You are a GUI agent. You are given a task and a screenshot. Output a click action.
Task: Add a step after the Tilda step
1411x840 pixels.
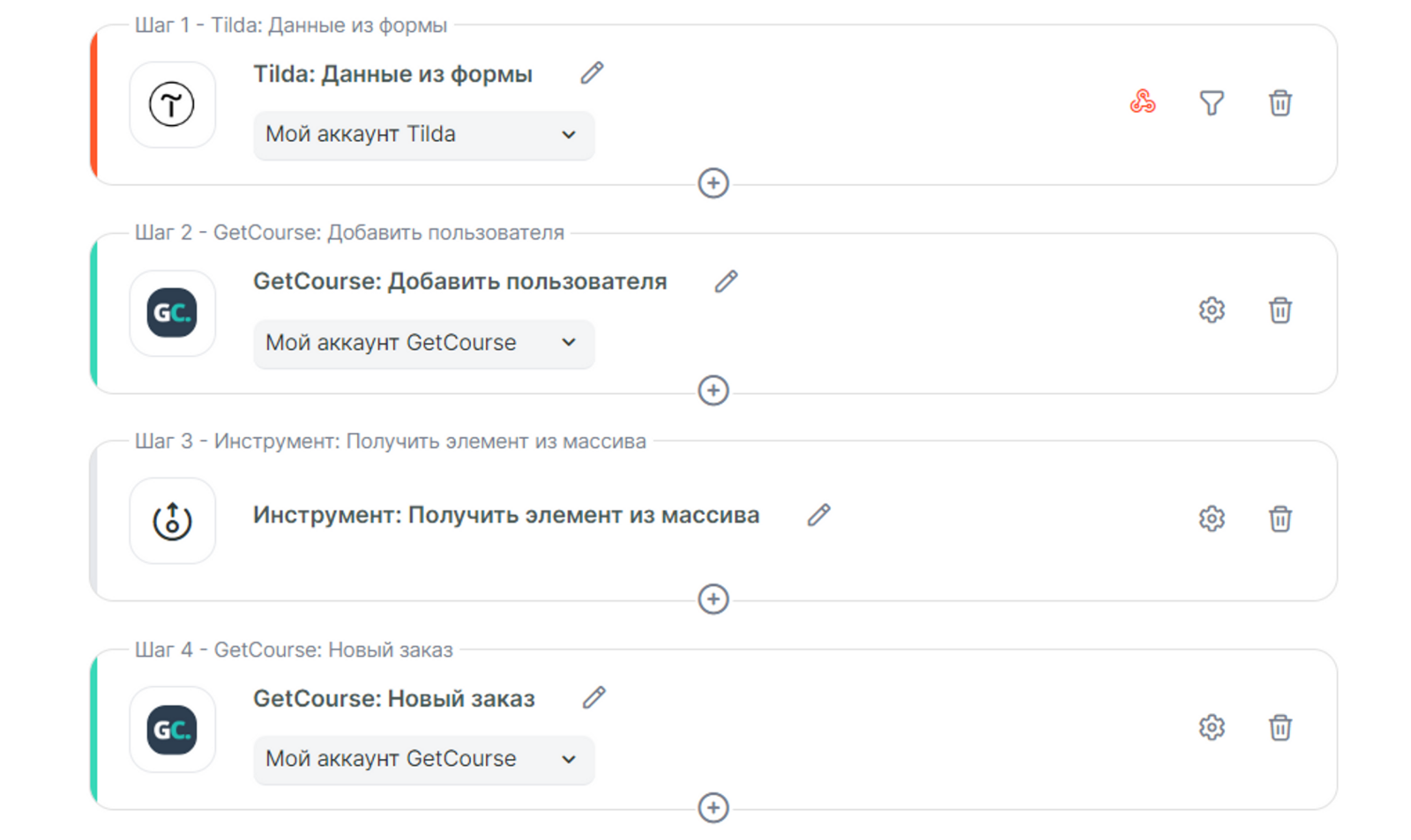713,183
